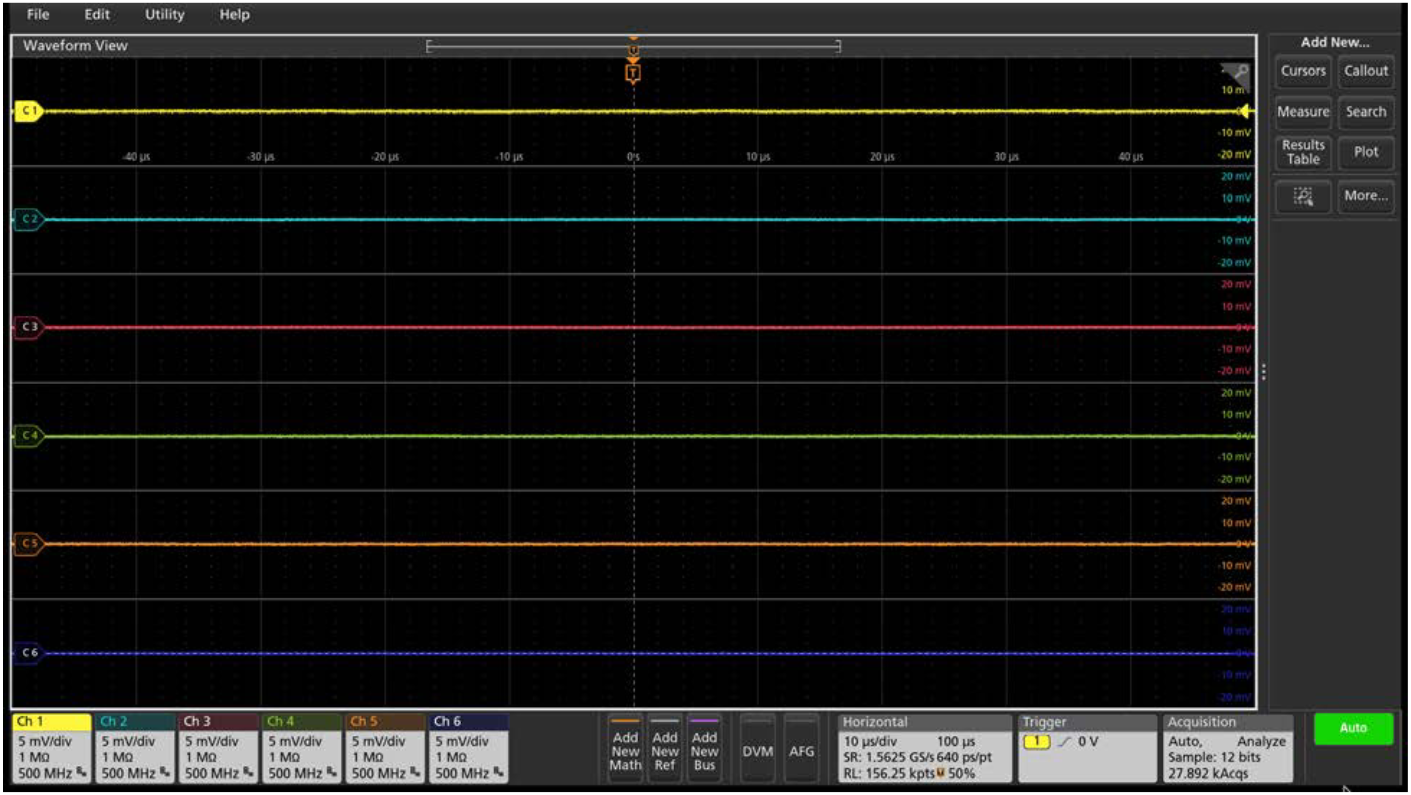Viewport: 1411px width, 795px height.
Task: Open the waveform zoom magnifier icon
Action: (x=1240, y=72)
